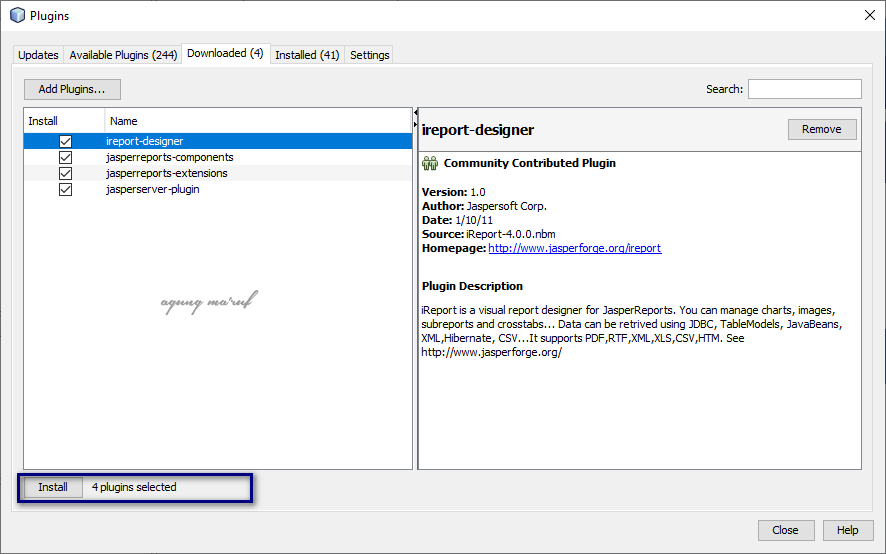Collapse split pane with left arrow
The height and width of the screenshot is (554, 886).
tap(415, 113)
